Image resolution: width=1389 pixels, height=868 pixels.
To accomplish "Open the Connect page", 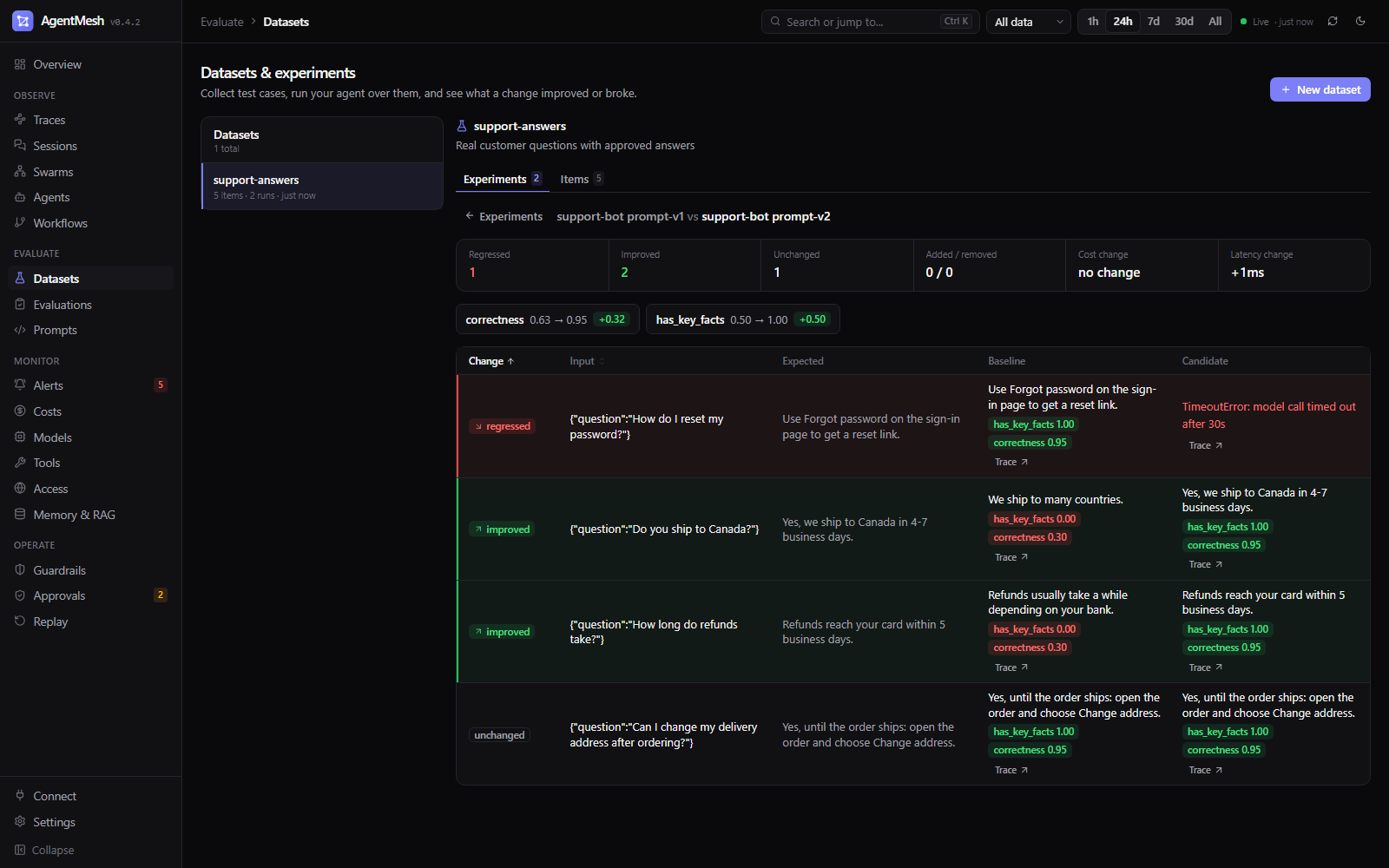I will pos(90,796).
